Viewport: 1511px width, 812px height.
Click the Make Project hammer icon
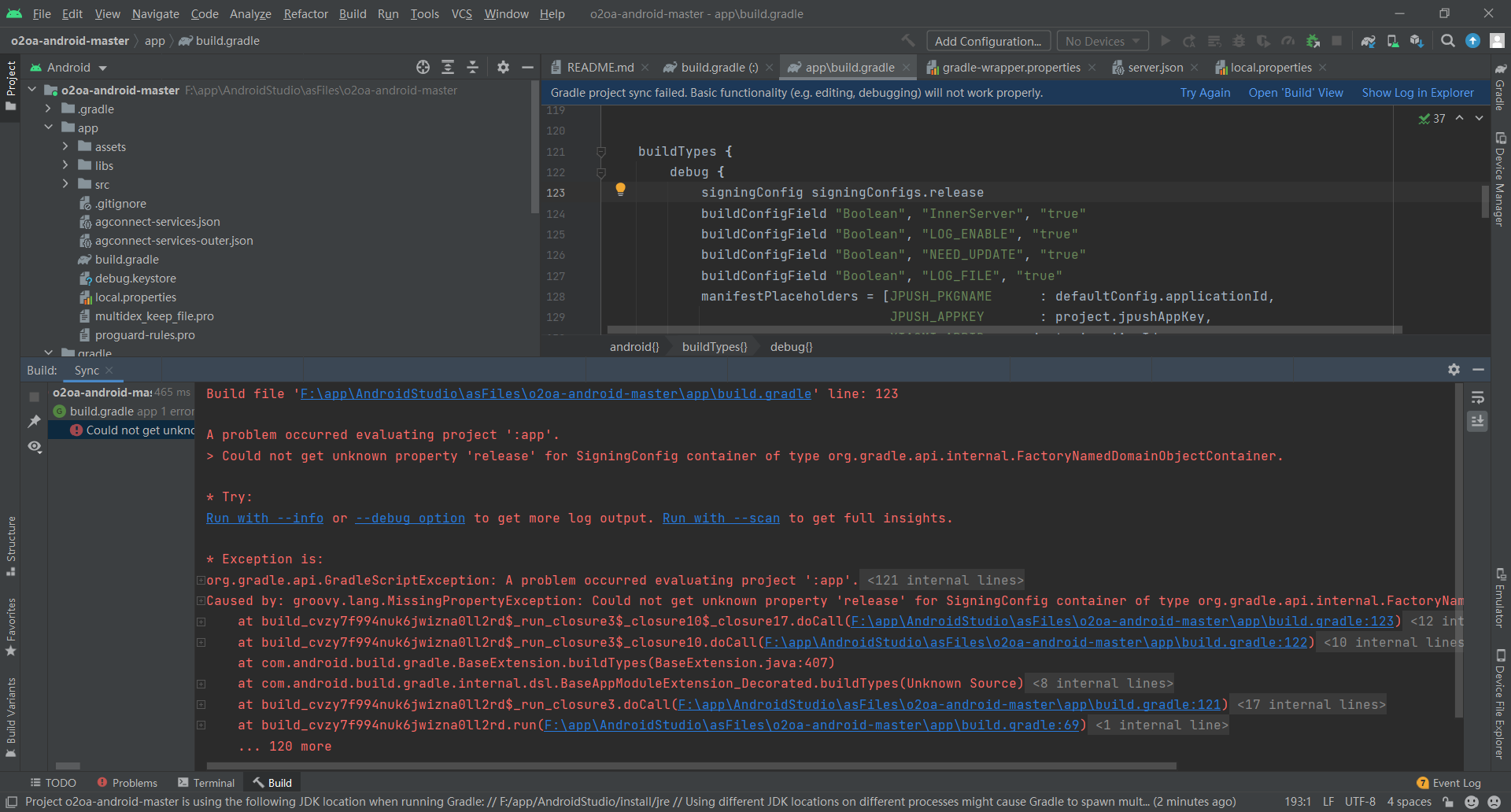pos(908,41)
